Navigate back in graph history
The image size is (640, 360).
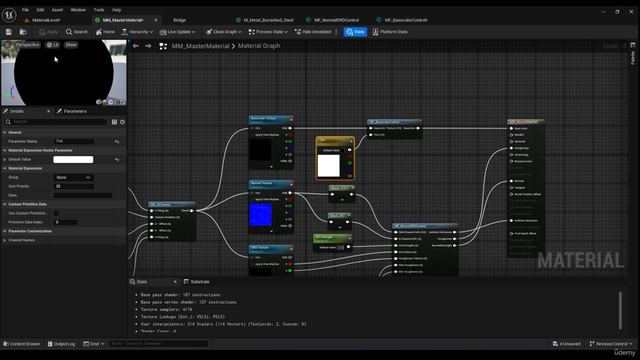pyautogui.click(x=136, y=46)
